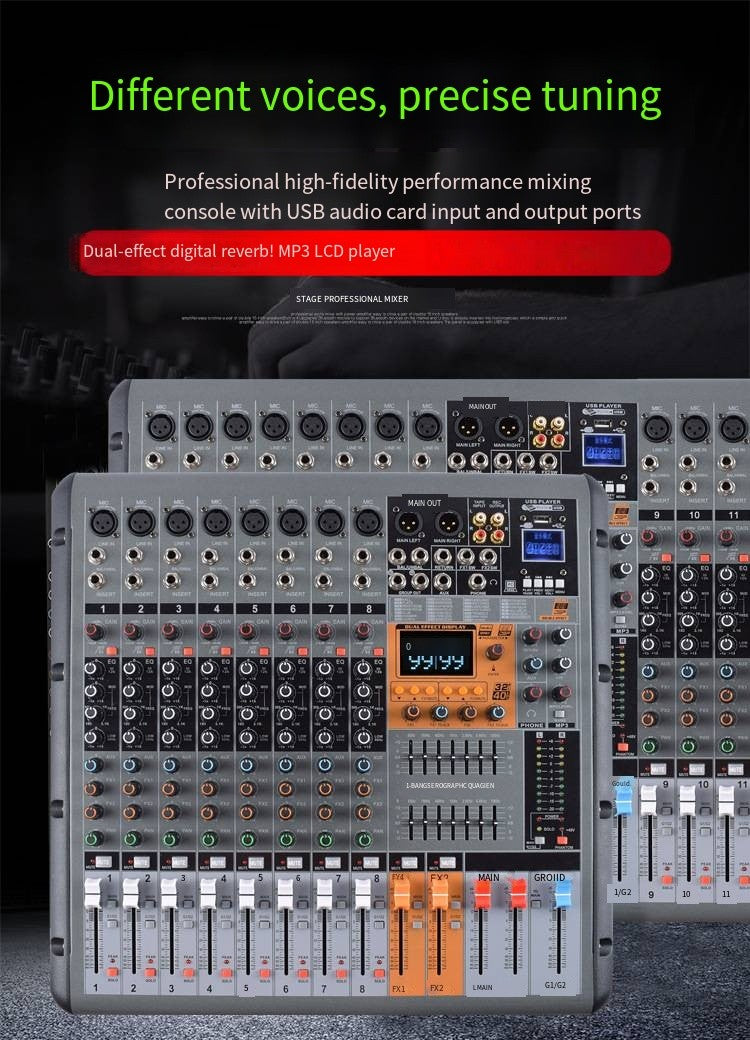Click the dual effect LCD showing 99|99
Viewport: 750px width, 1040px height.
pyautogui.click(x=436, y=653)
